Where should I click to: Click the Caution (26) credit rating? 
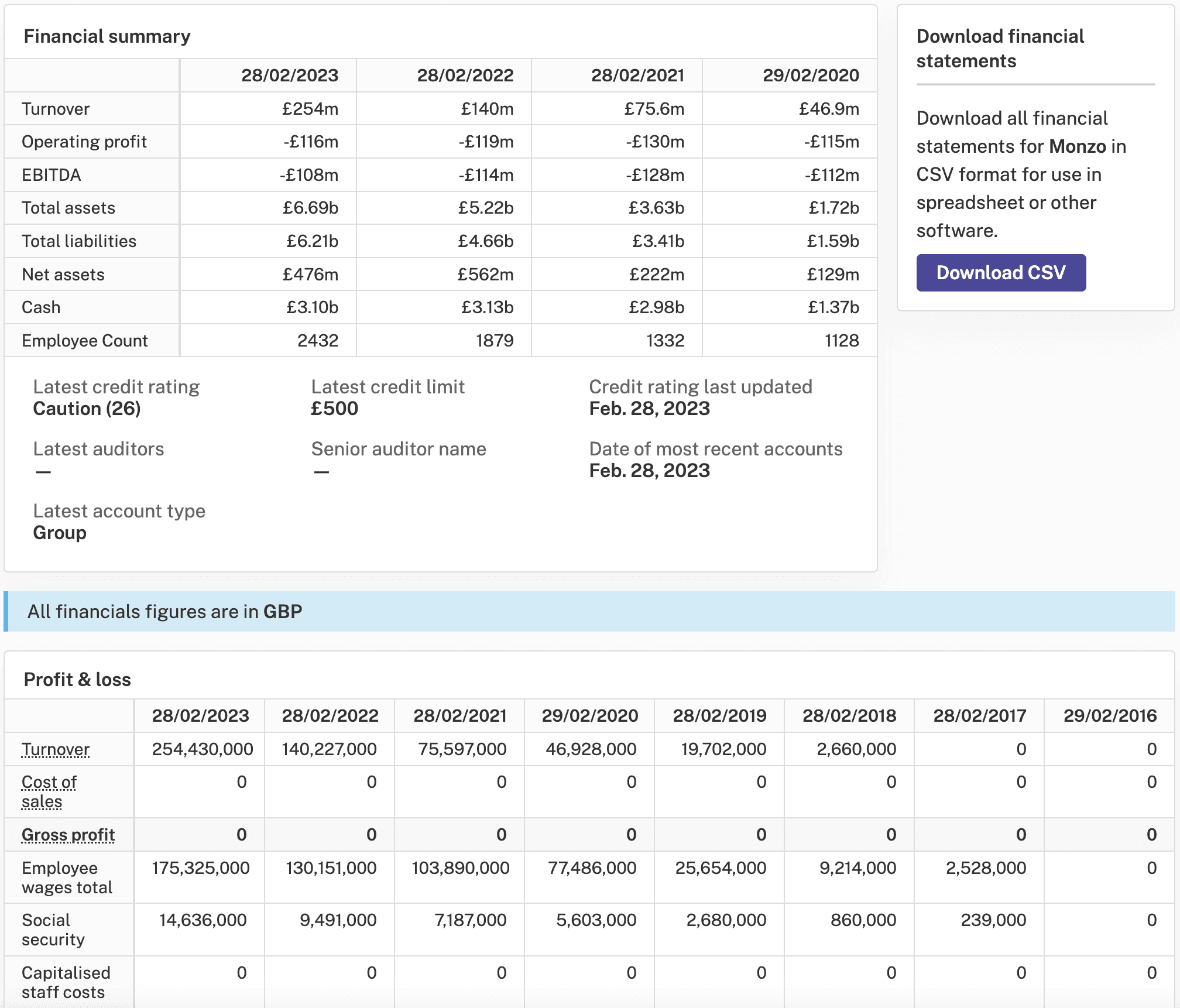87,409
